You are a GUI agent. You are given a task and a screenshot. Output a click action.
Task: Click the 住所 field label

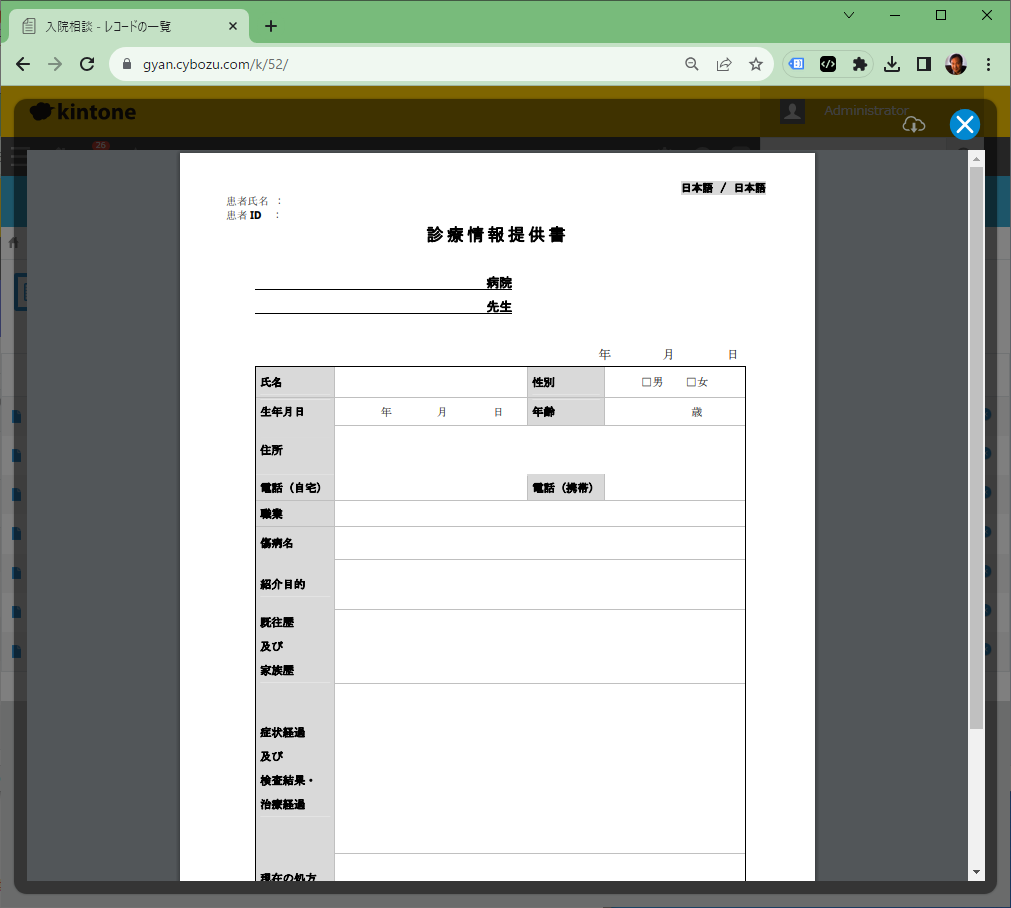271,450
